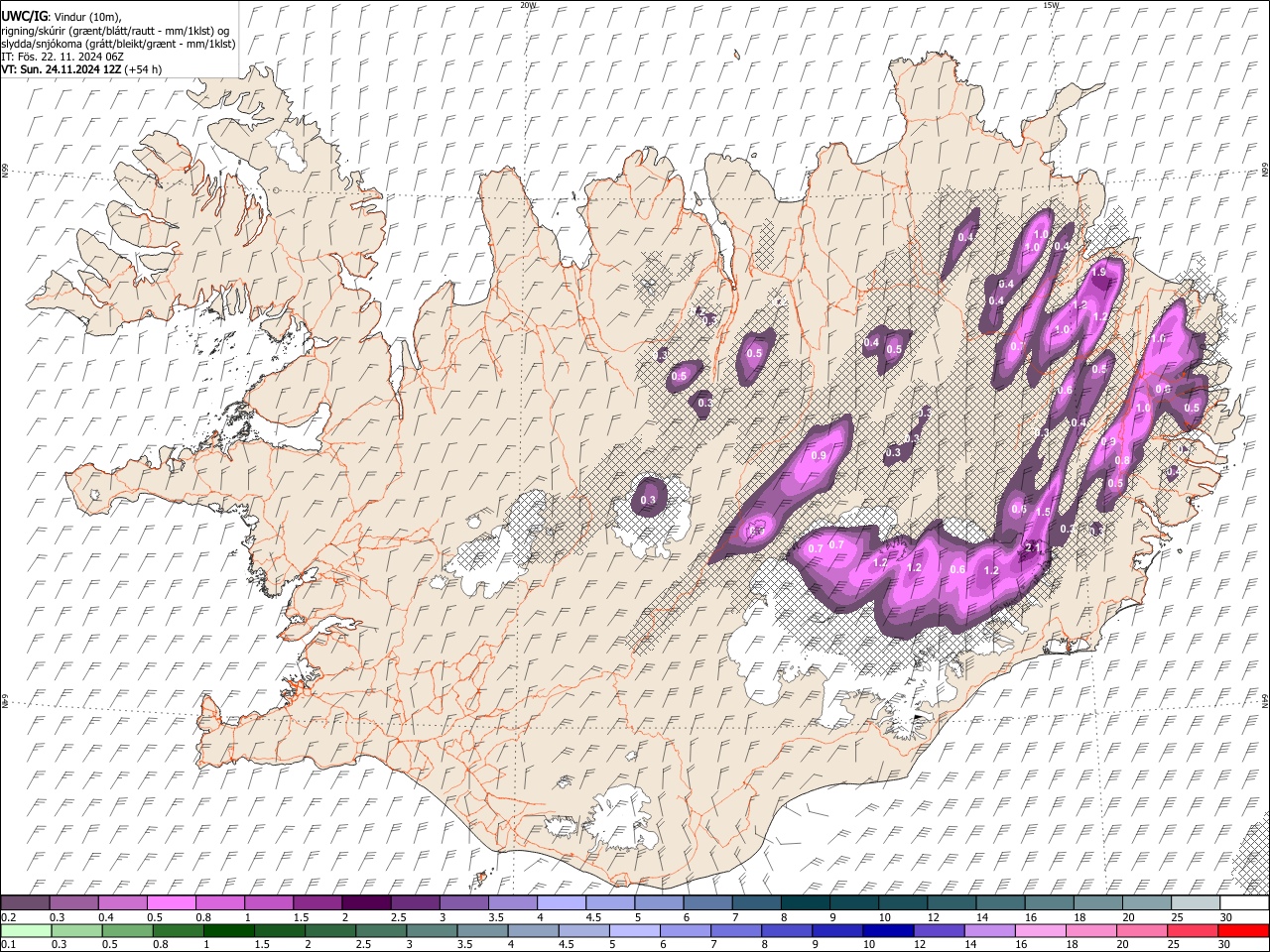The height and width of the screenshot is (952, 1270).
Task: Pick the crimson 25–30 swatch in the bottom legend row
Action: pyautogui.click(x=1193, y=930)
